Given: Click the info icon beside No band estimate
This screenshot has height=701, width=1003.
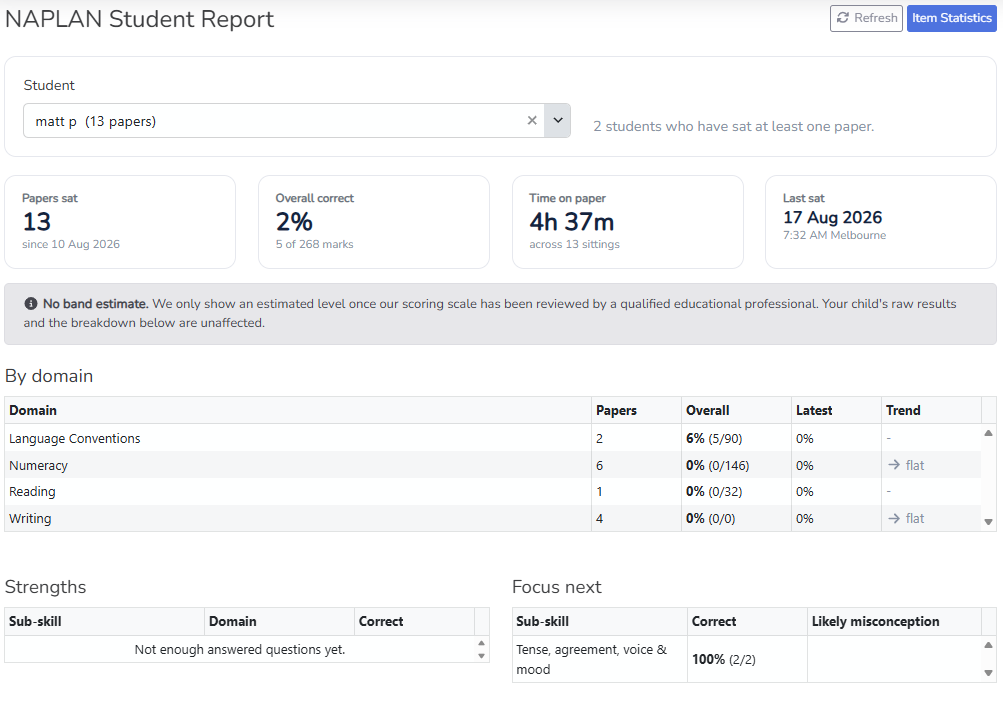Looking at the screenshot, I should coord(31,304).
